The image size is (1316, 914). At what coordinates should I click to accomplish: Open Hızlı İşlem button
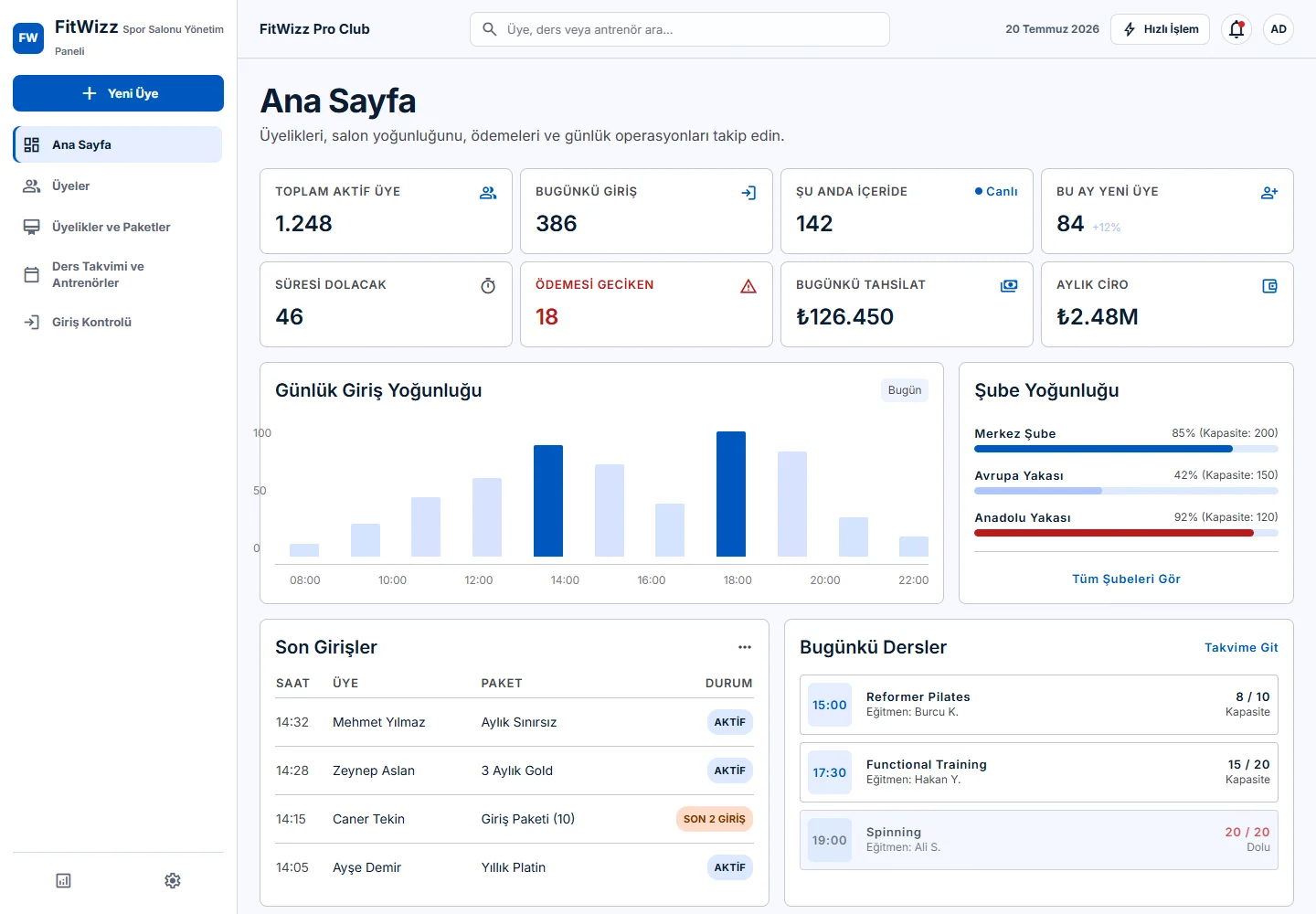pyautogui.click(x=1161, y=29)
